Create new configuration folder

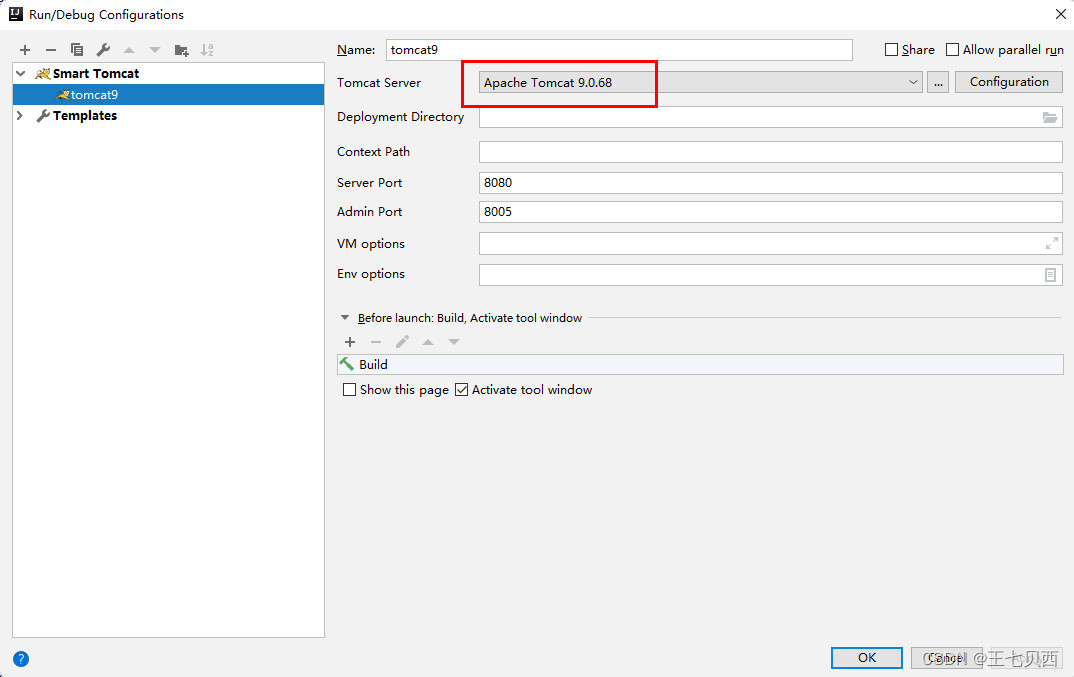click(x=182, y=50)
